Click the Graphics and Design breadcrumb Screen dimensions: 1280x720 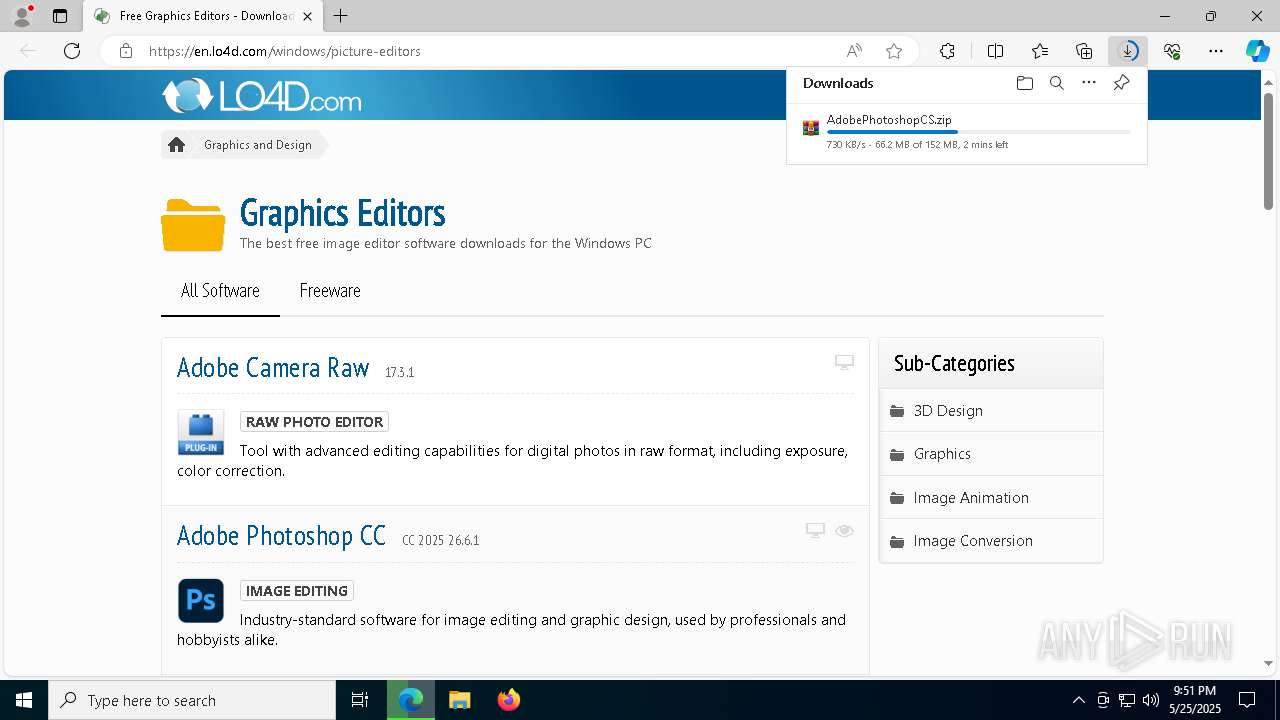258,145
